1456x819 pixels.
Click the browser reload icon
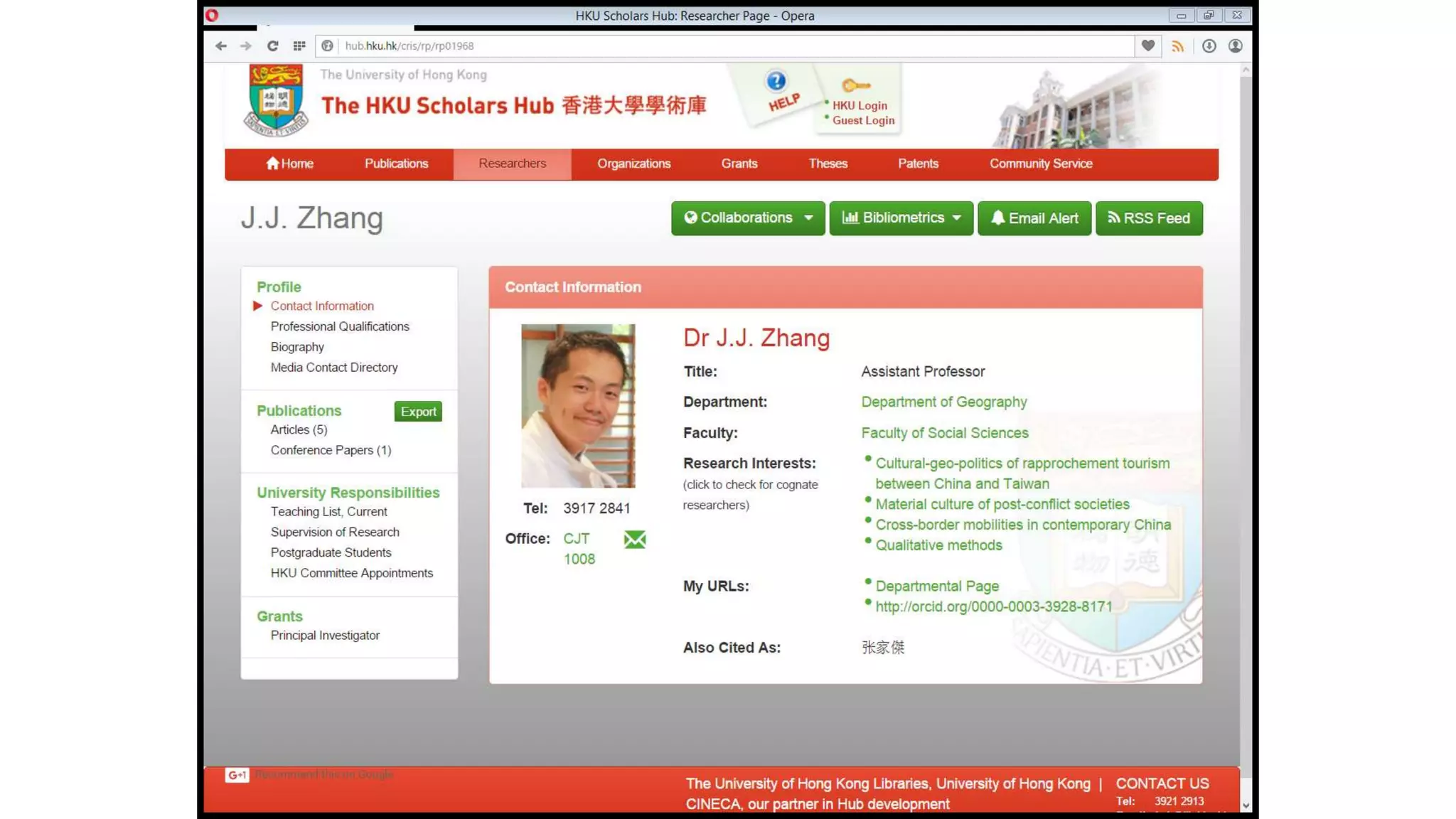[x=272, y=46]
